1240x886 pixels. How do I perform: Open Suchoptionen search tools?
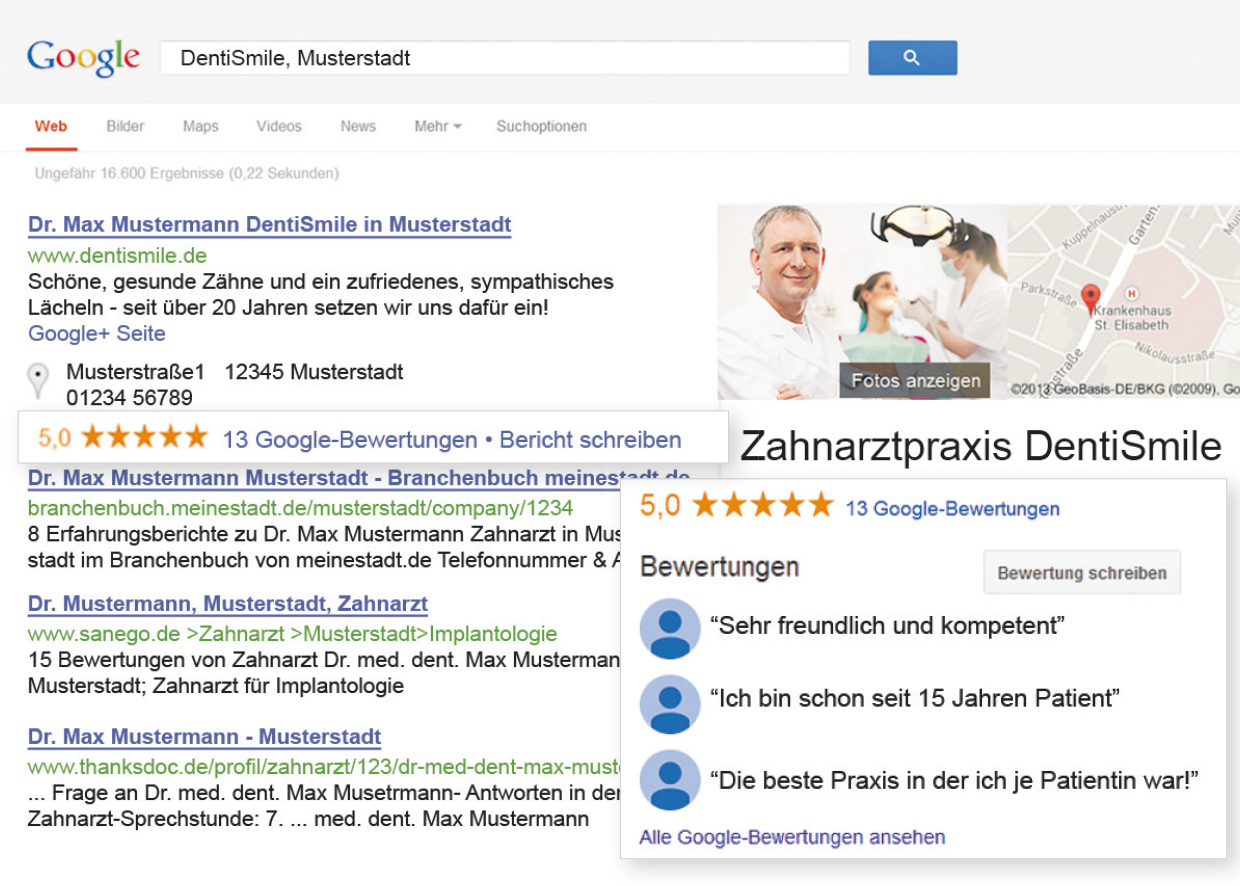click(x=542, y=126)
